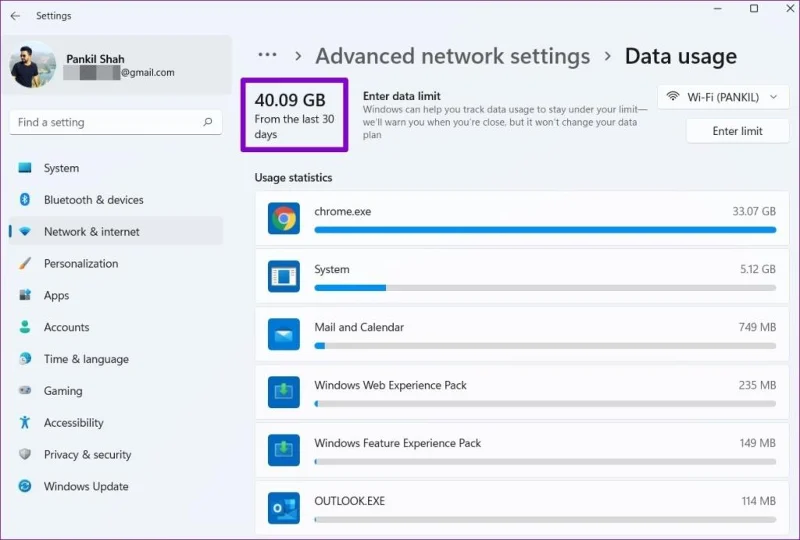Click the Mail and Calendar envelope icon
Image resolution: width=800 pixels, height=540 pixels.
pos(284,334)
